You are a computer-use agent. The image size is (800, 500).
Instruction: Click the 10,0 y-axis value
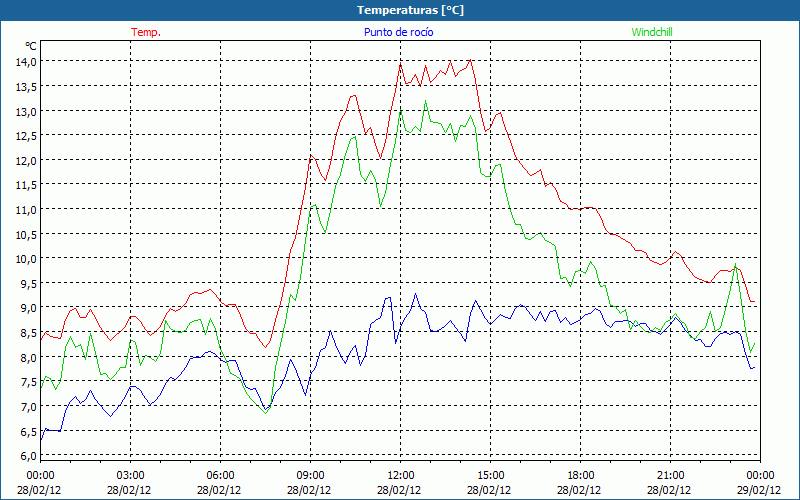pyautogui.click(x=27, y=259)
